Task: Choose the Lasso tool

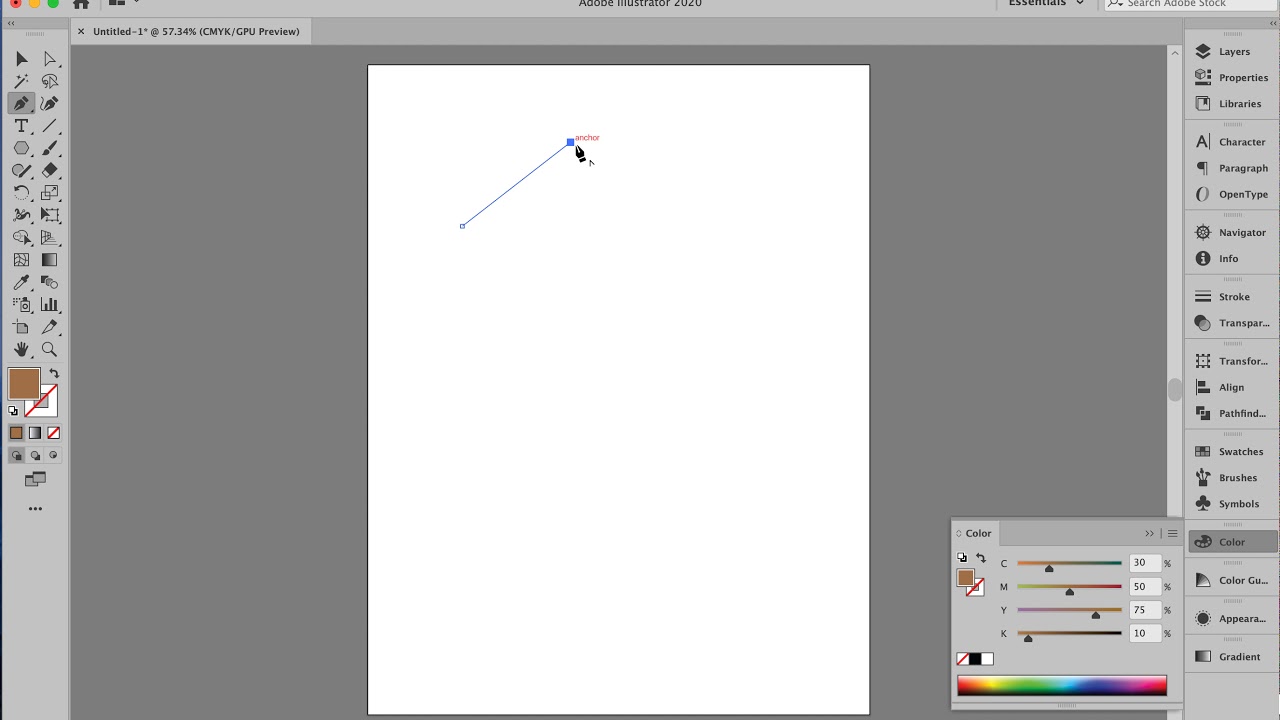Action: 49,81
